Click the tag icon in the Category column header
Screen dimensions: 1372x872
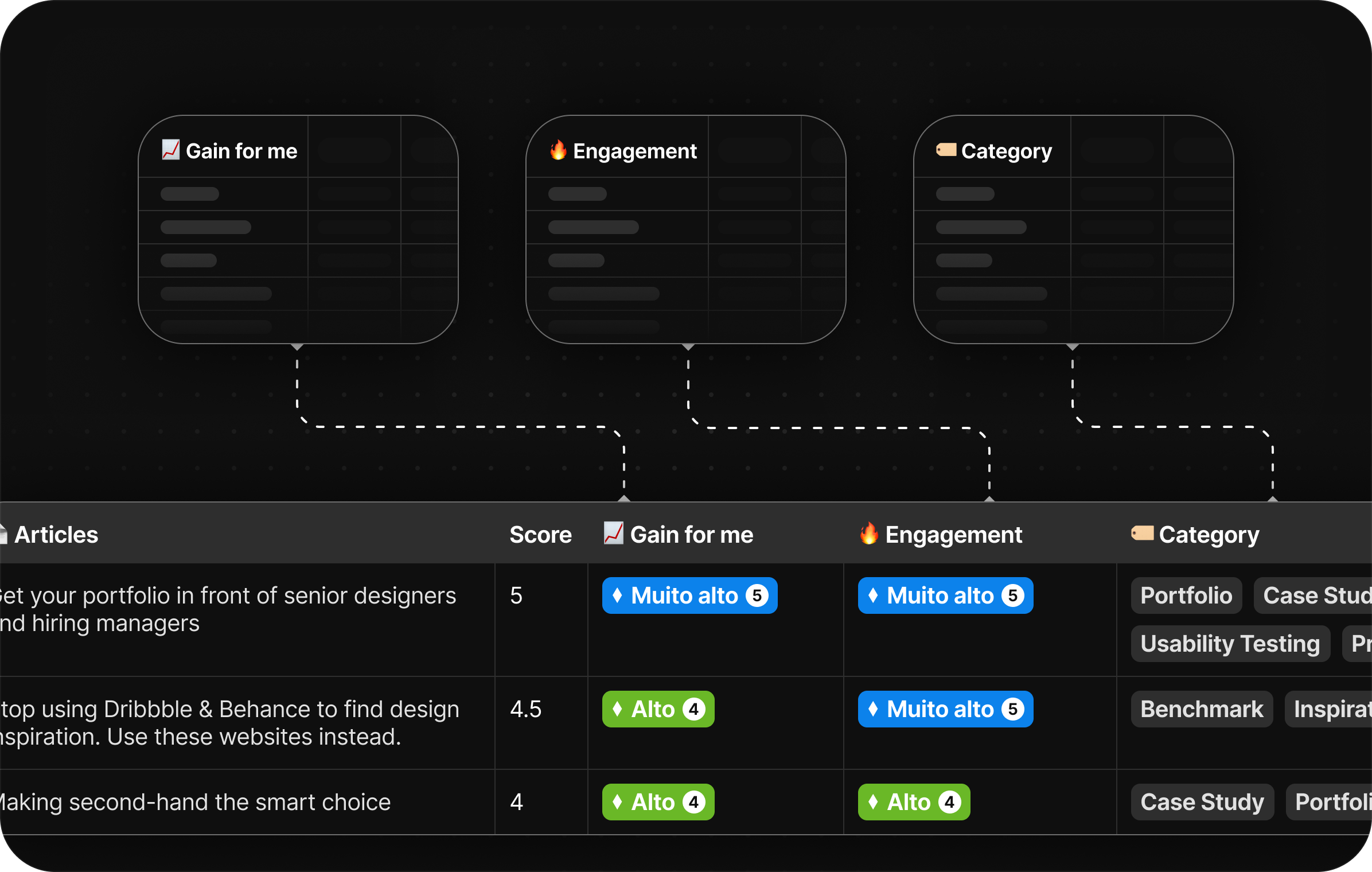click(1143, 533)
